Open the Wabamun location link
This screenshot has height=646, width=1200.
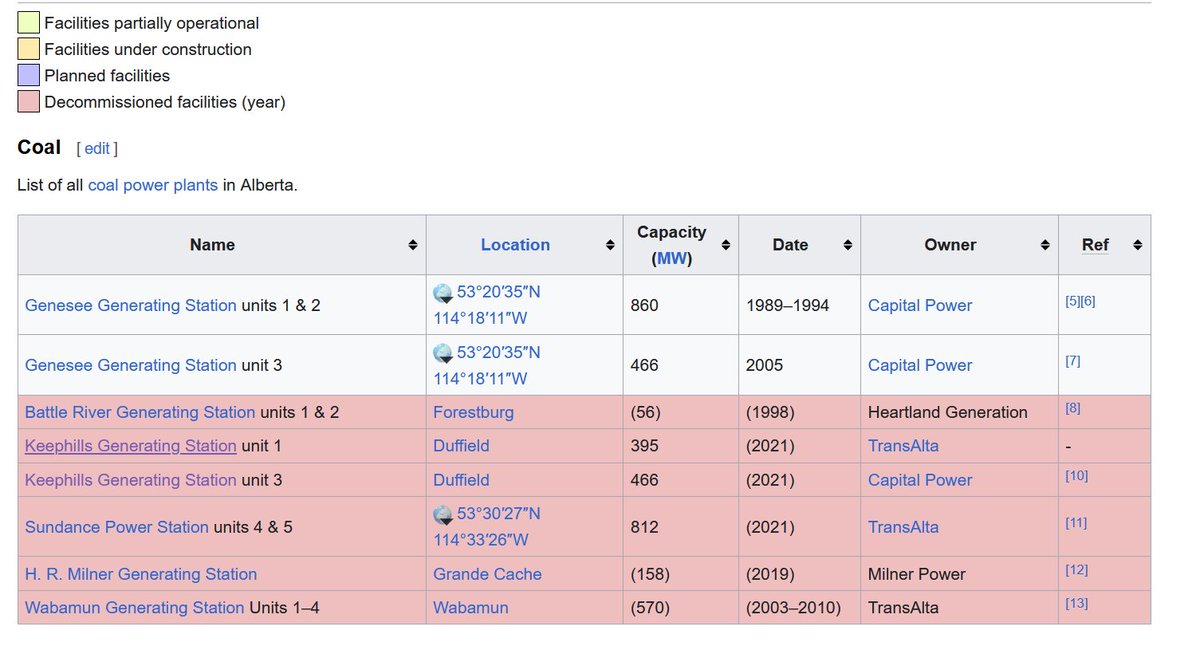tap(471, 608)
